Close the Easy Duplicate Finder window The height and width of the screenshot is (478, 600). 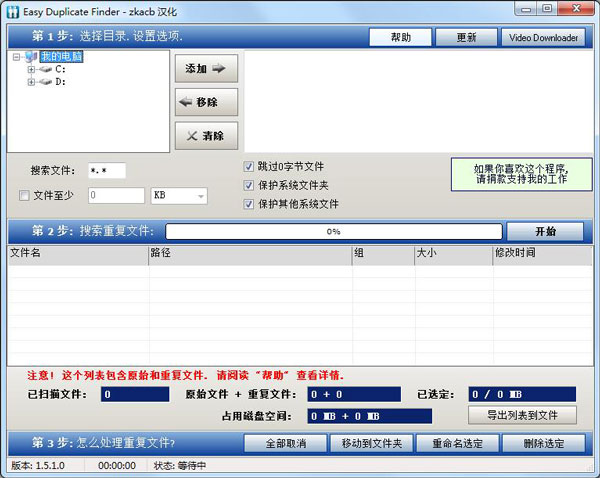[576, 9]
